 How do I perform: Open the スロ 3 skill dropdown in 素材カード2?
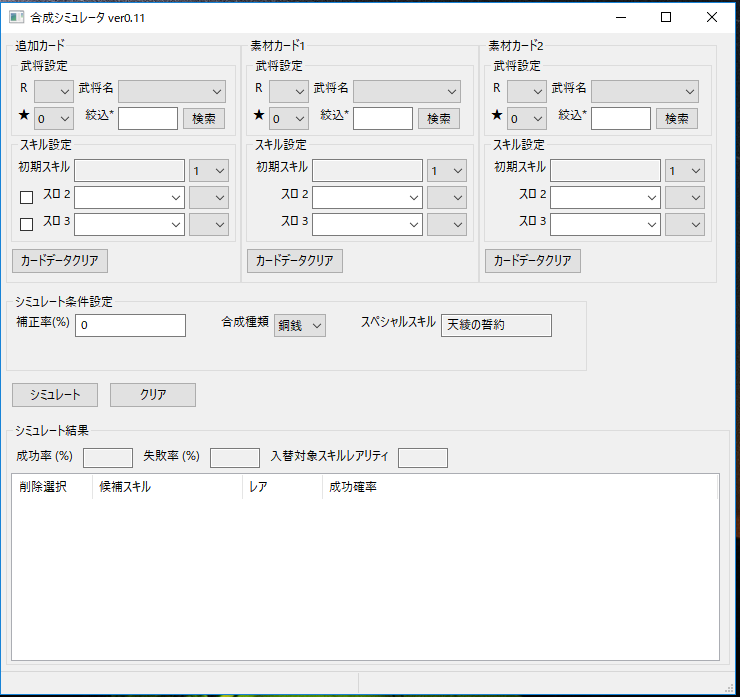click(x=605, y=224)
